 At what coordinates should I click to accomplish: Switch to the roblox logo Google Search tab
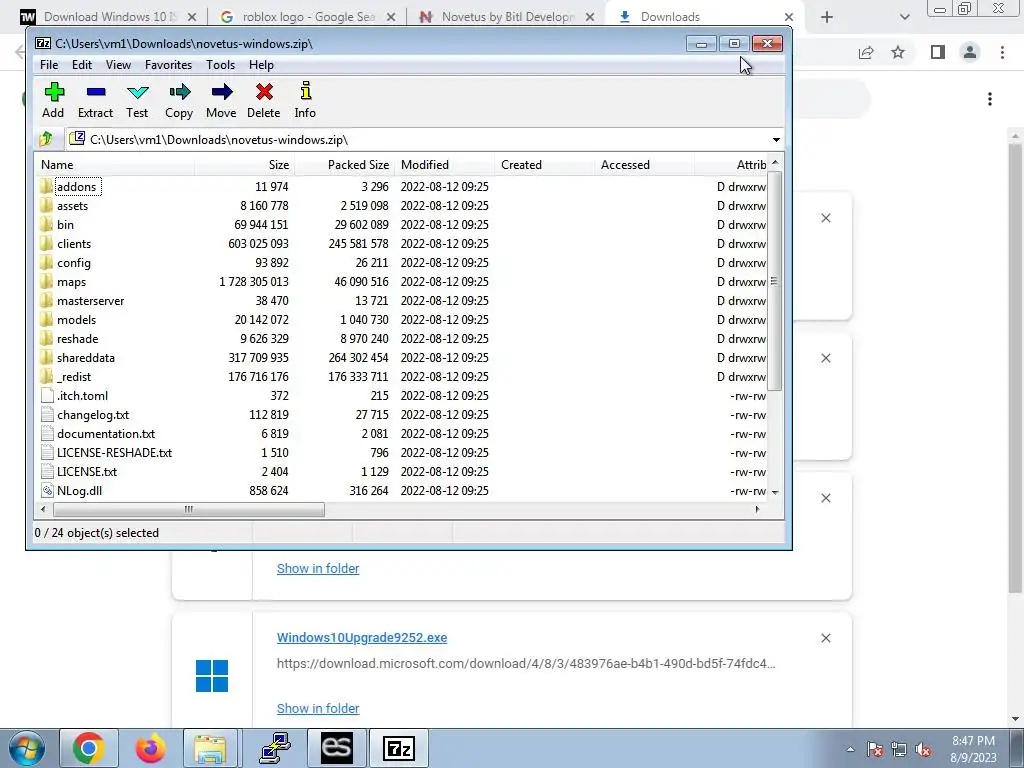click(x=307, y=17)
